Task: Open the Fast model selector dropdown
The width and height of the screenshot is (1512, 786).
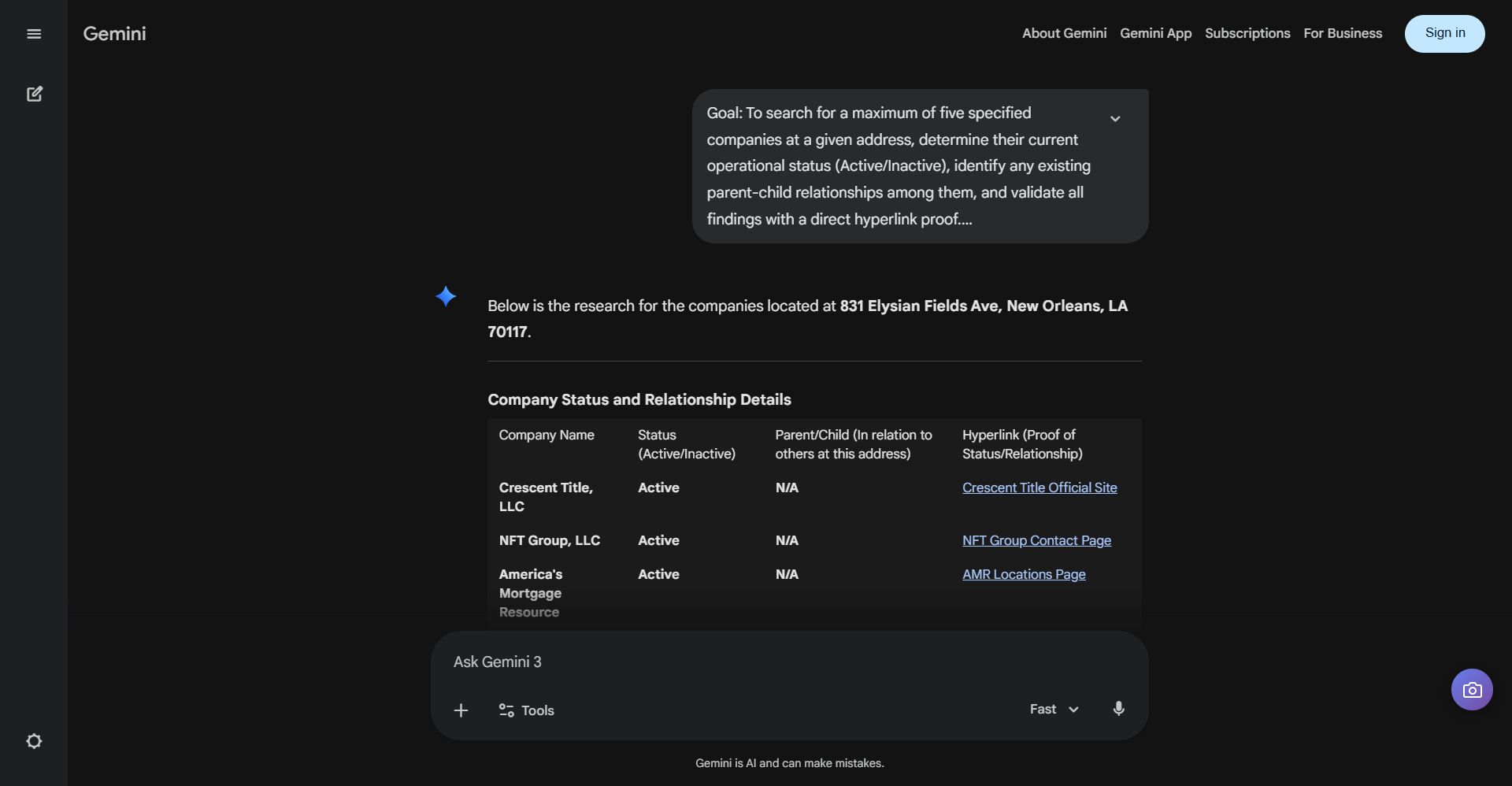Action: (x=1054, y=710)
